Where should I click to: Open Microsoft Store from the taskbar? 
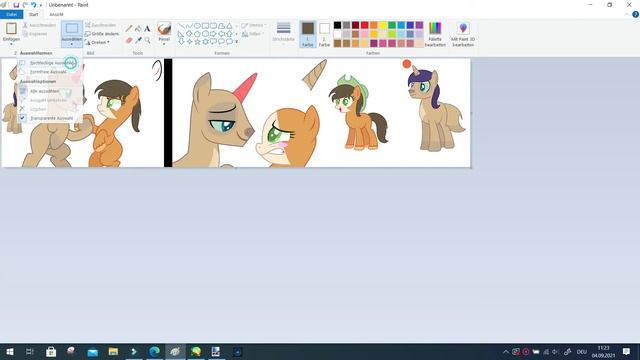(x=51, y=351)
